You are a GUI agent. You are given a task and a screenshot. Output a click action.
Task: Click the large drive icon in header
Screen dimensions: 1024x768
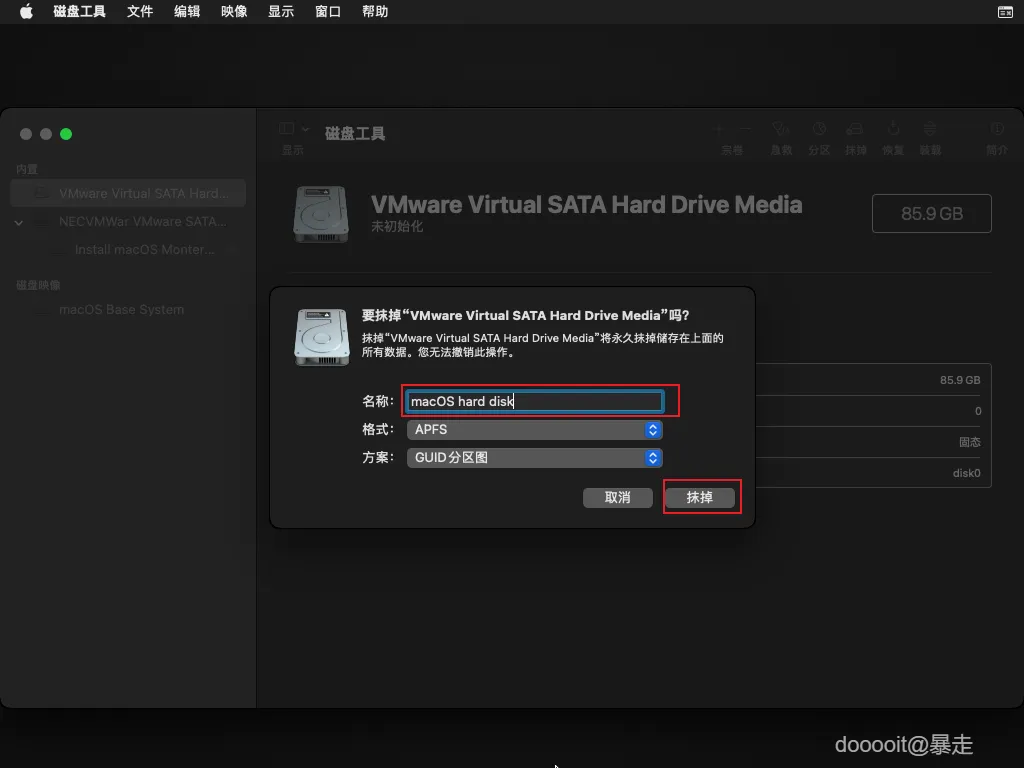[x=321, y=214]
